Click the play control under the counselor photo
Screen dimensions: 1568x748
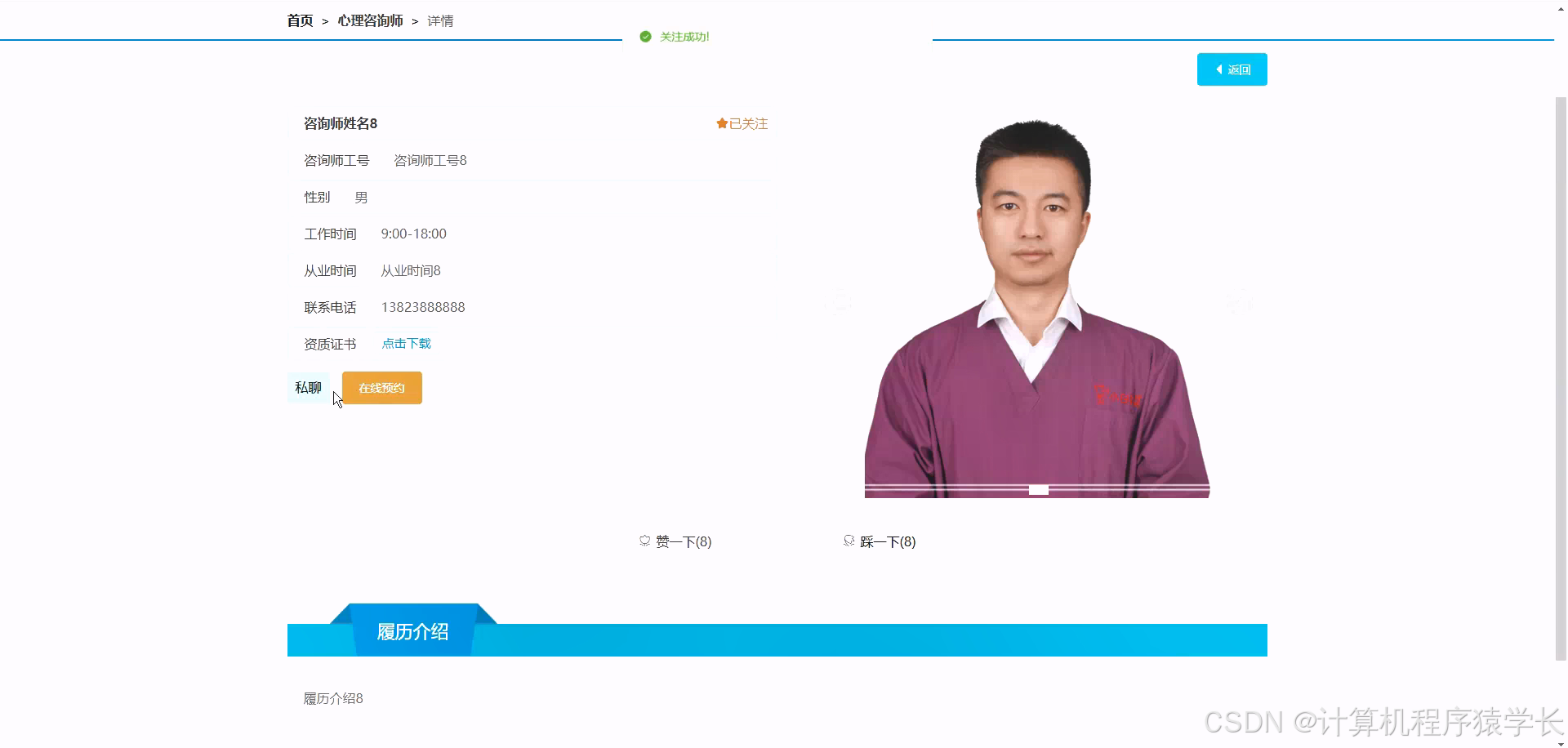[1038, 490]
